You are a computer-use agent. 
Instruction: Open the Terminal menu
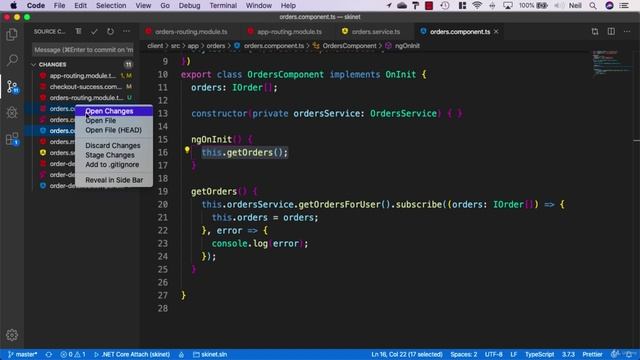[x=223, y=6]
